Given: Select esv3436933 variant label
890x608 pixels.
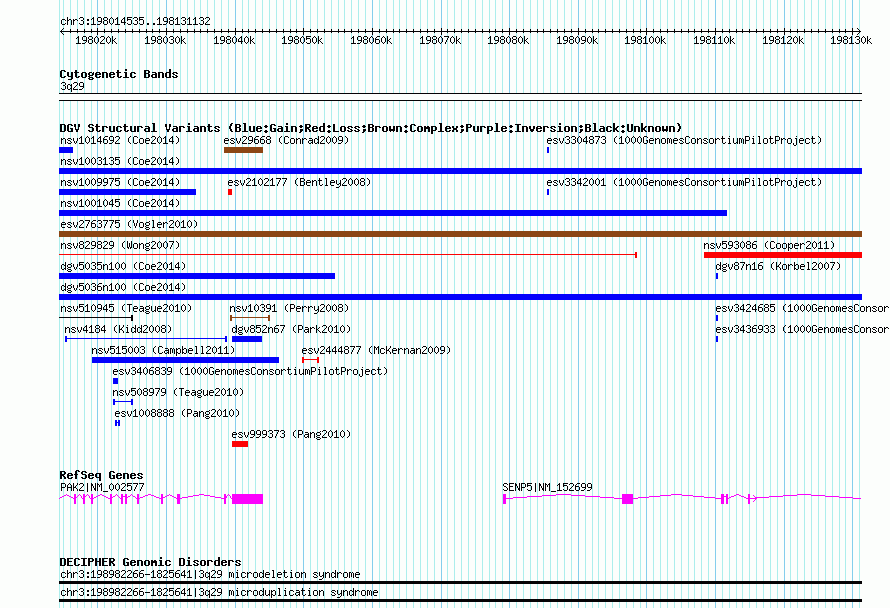Looking at the screenshot, I should (x=802, y=329).
